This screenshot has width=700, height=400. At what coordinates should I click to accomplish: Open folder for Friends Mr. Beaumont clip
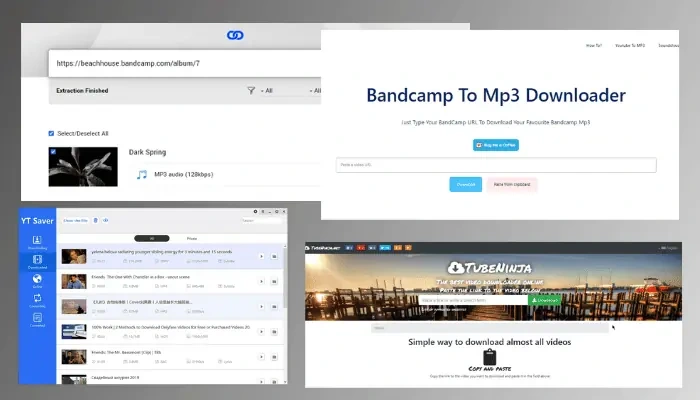tap(274, 357)
